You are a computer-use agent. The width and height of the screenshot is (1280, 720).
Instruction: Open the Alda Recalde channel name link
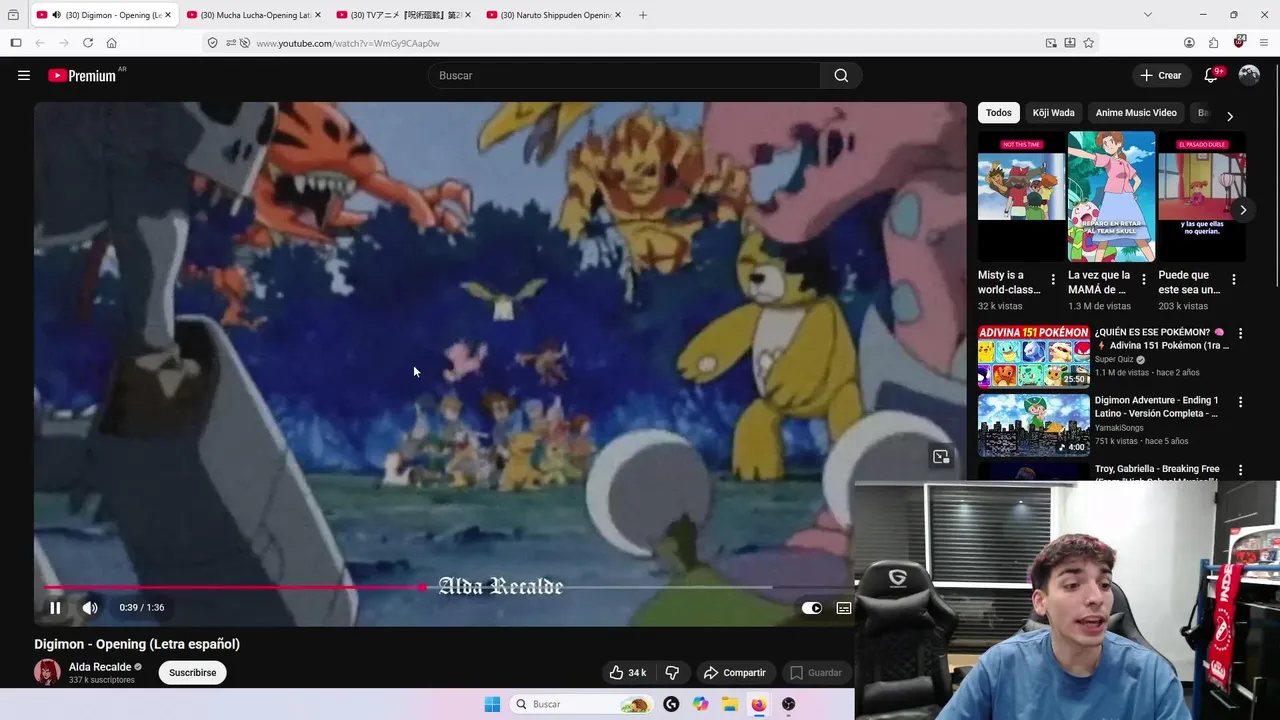click(x=100, y=667)
